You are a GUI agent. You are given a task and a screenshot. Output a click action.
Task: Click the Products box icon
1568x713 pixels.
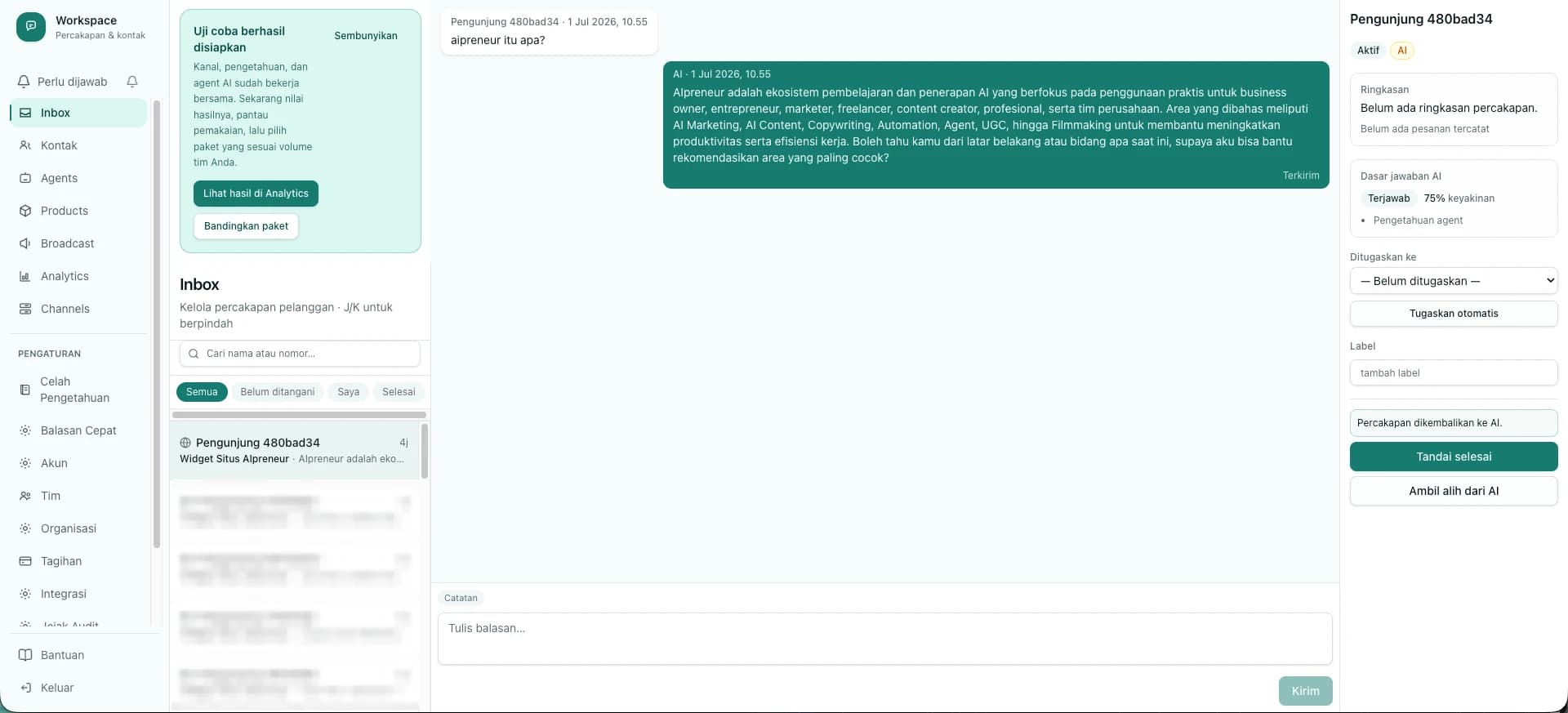[25, 211]
